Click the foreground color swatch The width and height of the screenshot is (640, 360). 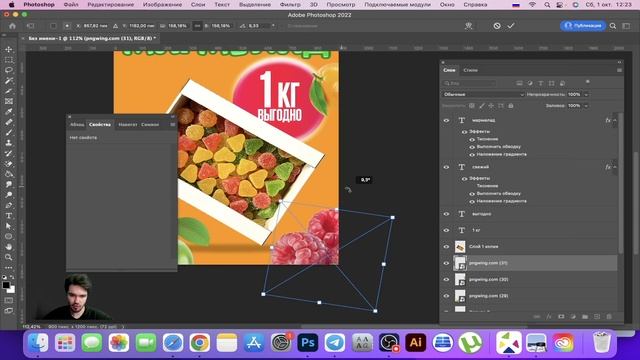(x=6, y=285)
